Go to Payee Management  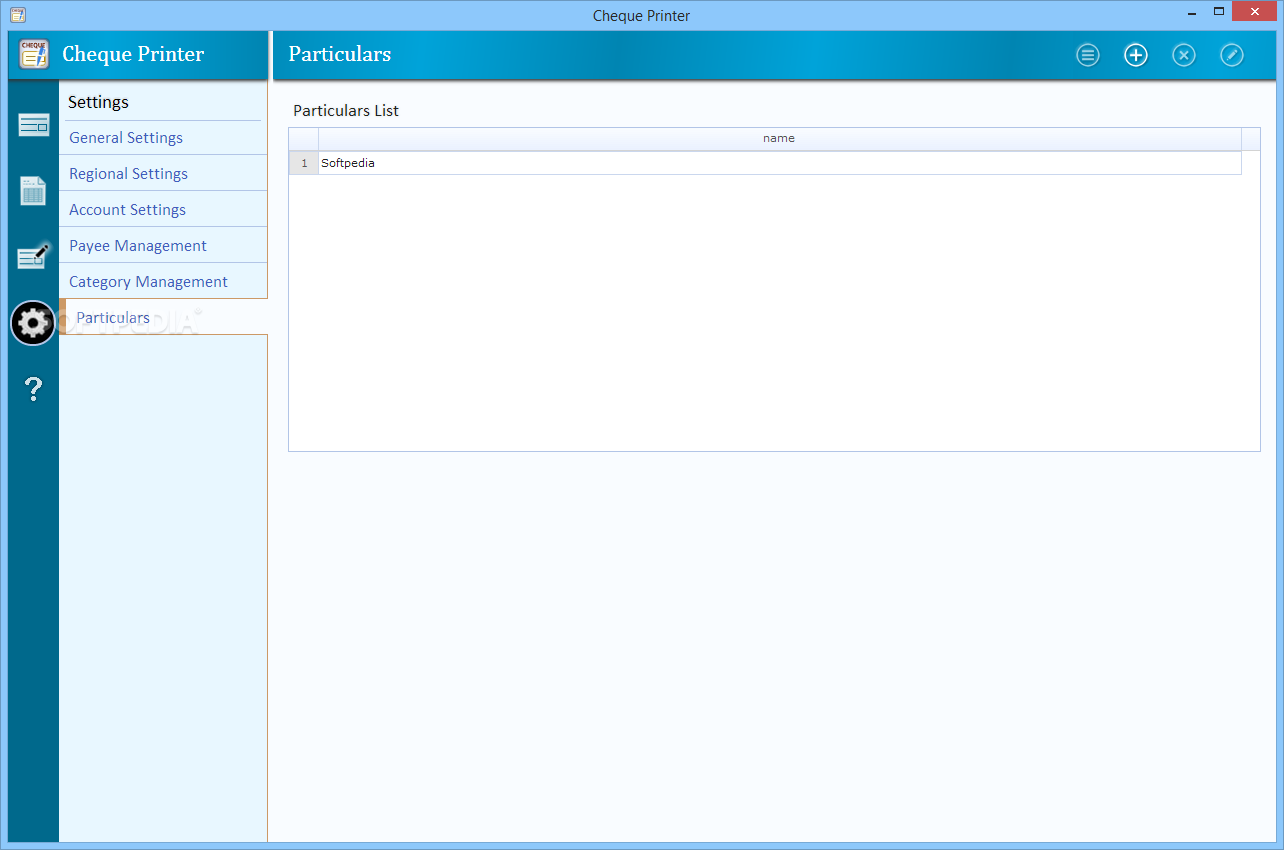pyautogui.click(x=163, y=246)
